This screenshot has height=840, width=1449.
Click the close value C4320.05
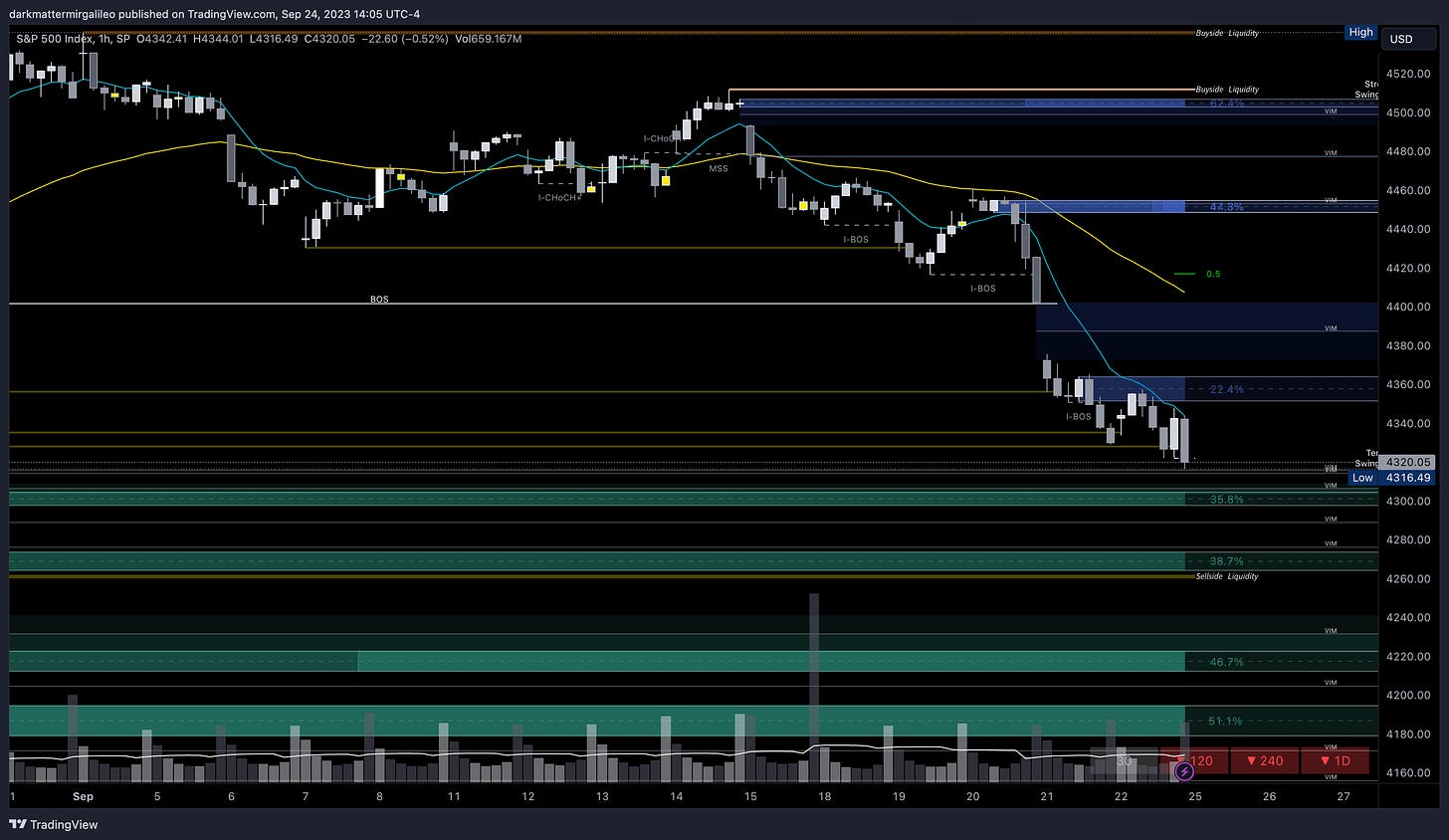(329, 39)
